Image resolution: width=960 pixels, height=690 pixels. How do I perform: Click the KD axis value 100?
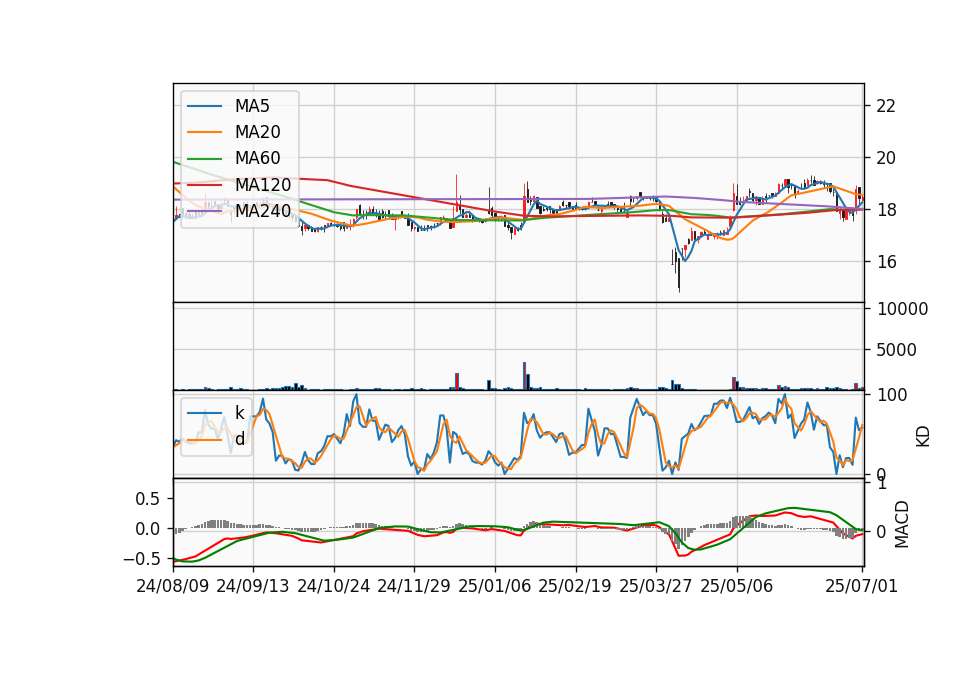892,395
